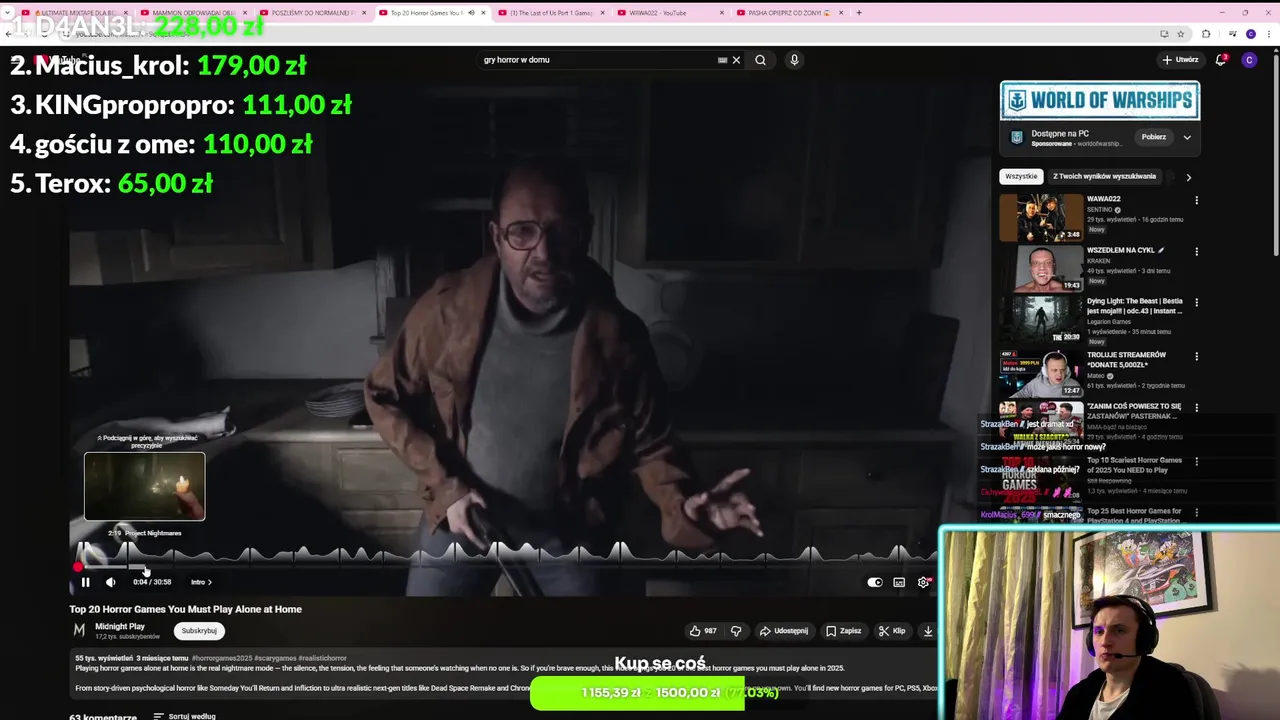The height and width of the screenshot is (720, 1280).
Task: Open Dying Light: The Beast video title
Action: (1135, 306)
